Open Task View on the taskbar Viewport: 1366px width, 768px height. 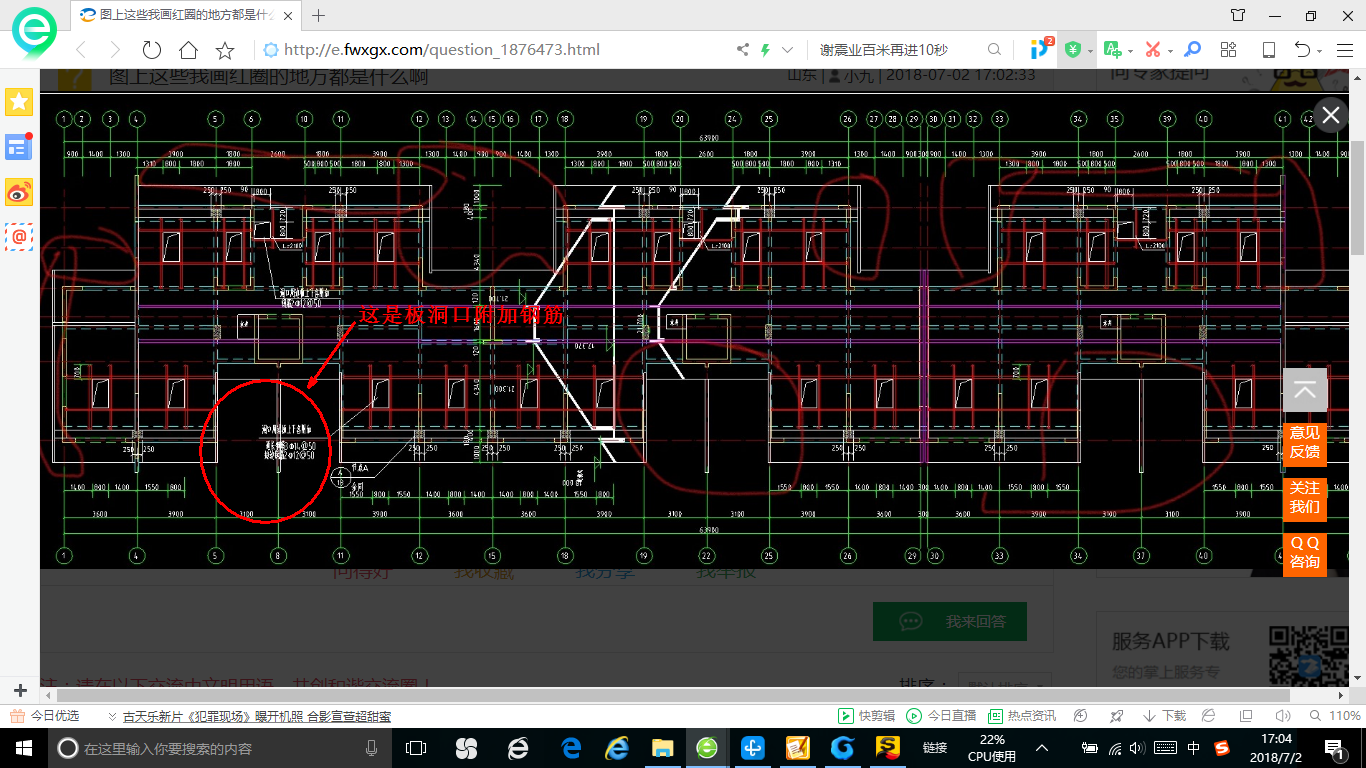[x=416, y=748]
